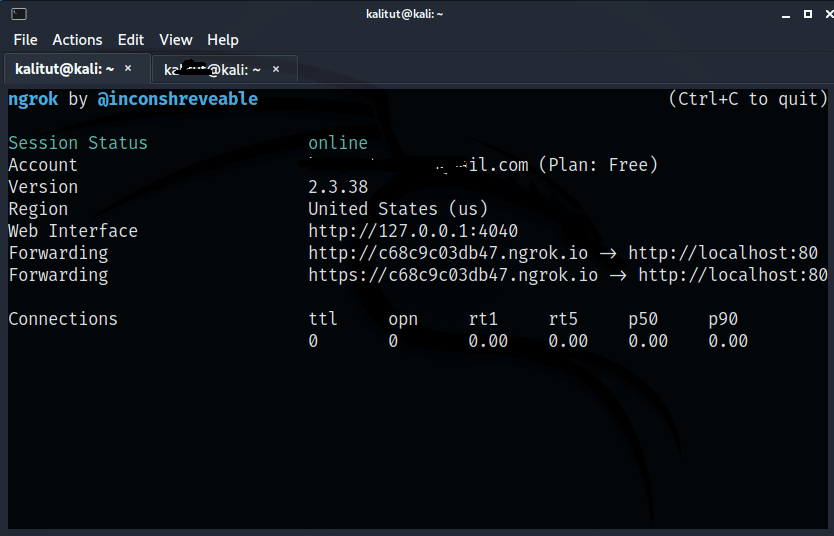Click the 'United States (us)' region value

pos(398,209)
